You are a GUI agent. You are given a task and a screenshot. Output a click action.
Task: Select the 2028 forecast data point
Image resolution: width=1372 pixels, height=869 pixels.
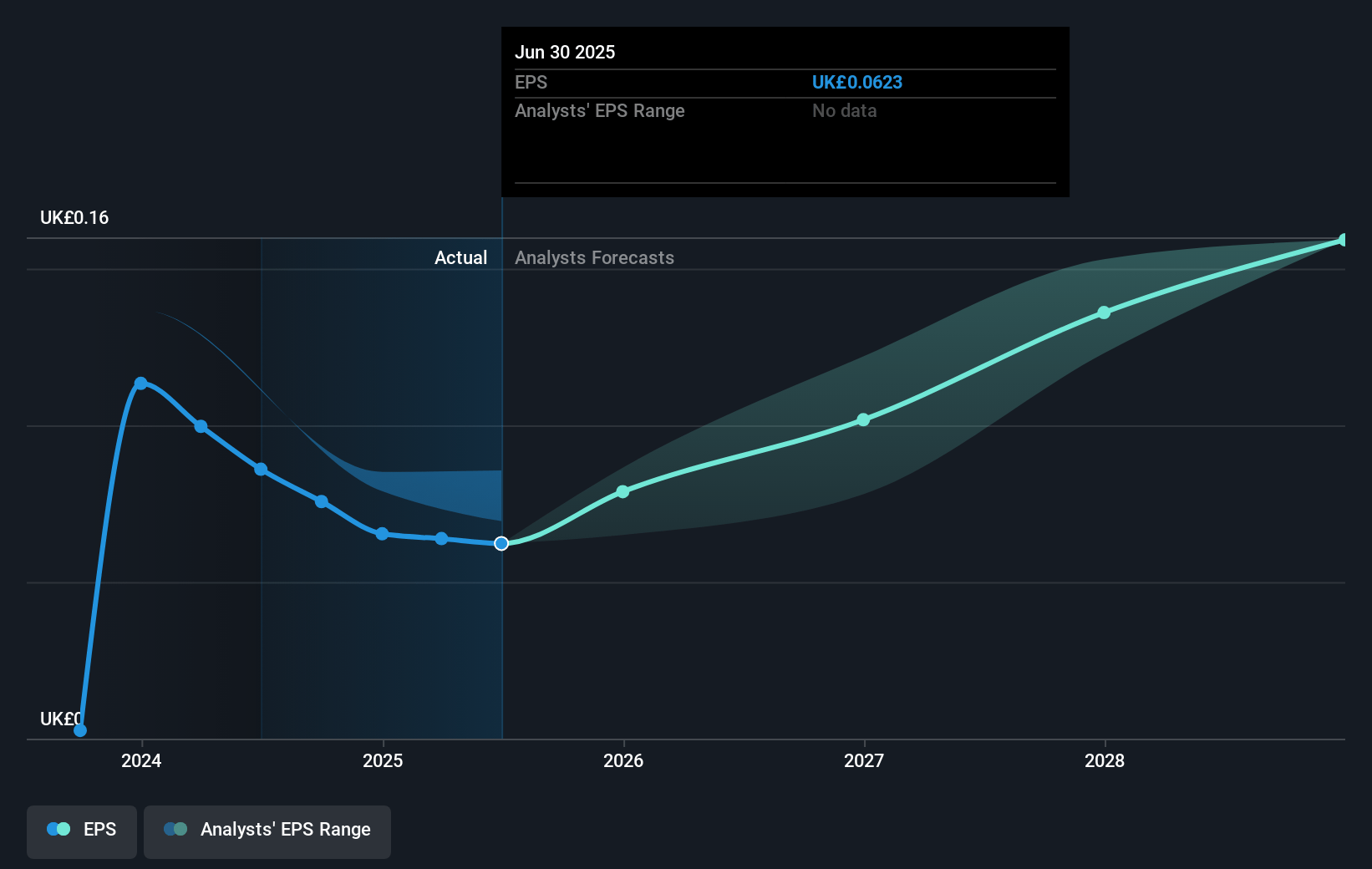[1104, 313]
